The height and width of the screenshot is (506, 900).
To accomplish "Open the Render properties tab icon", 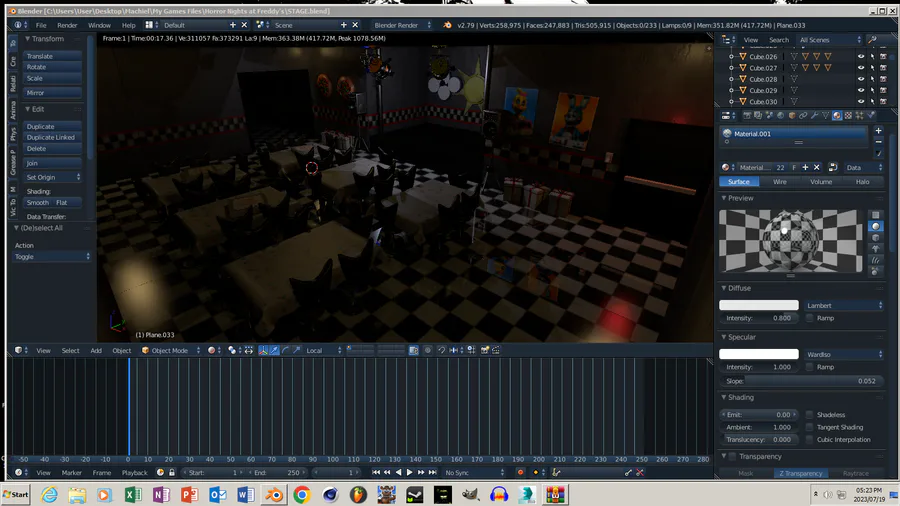I will [747, 115].
